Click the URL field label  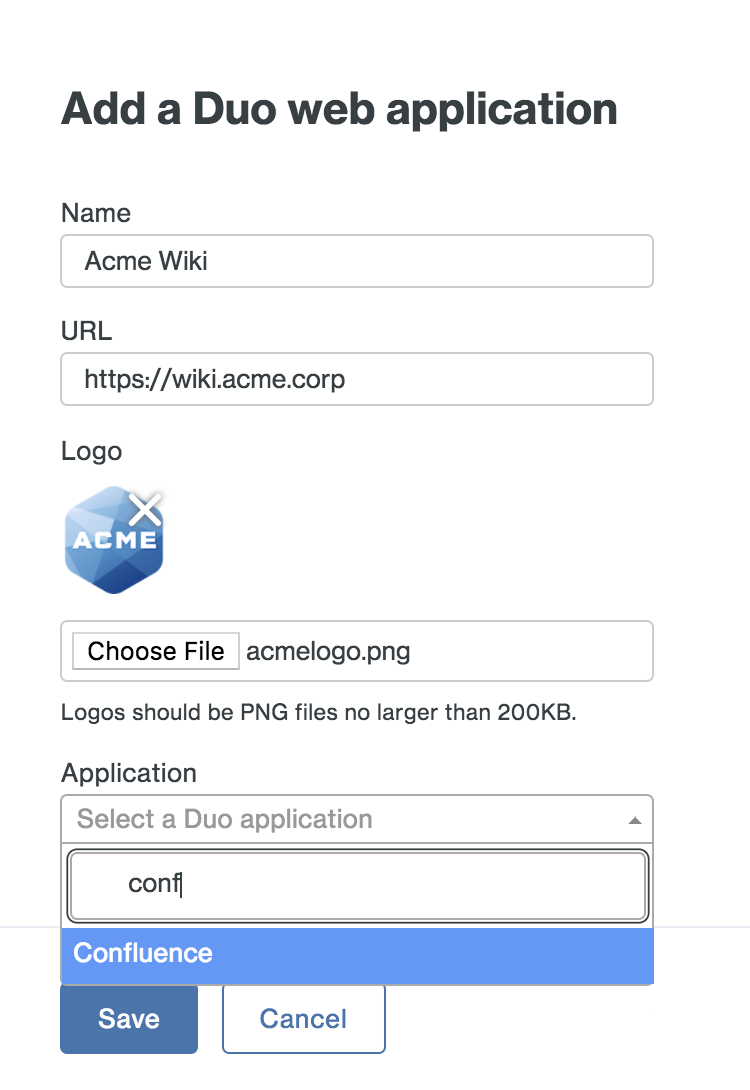coord(87,331)
